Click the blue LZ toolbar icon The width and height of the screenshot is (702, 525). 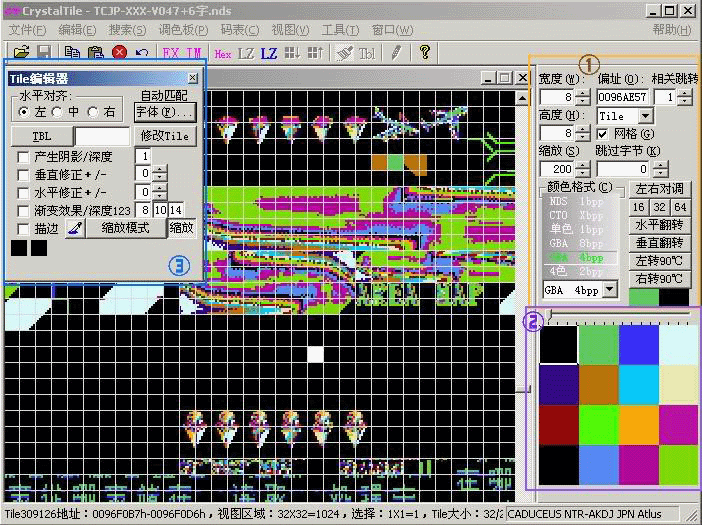click(x=269, y=54)
